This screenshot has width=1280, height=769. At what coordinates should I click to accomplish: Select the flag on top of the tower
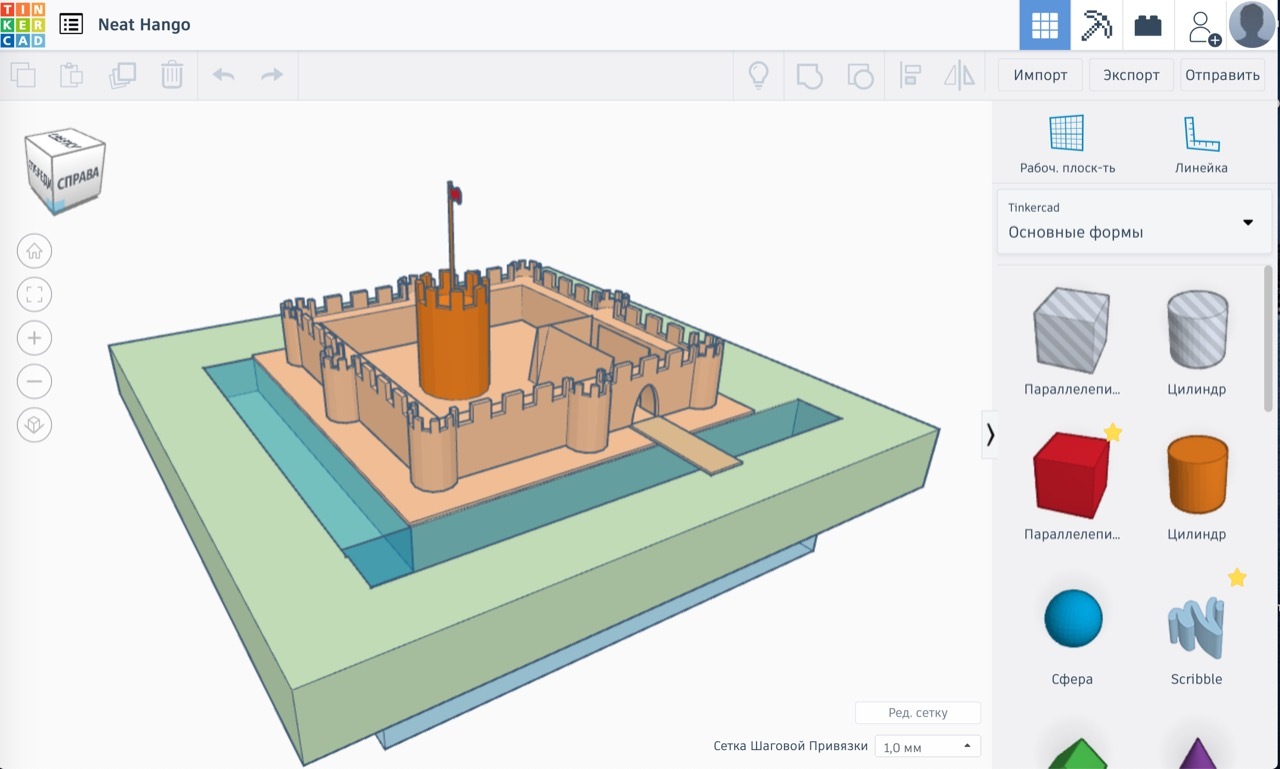click(453, 193)
